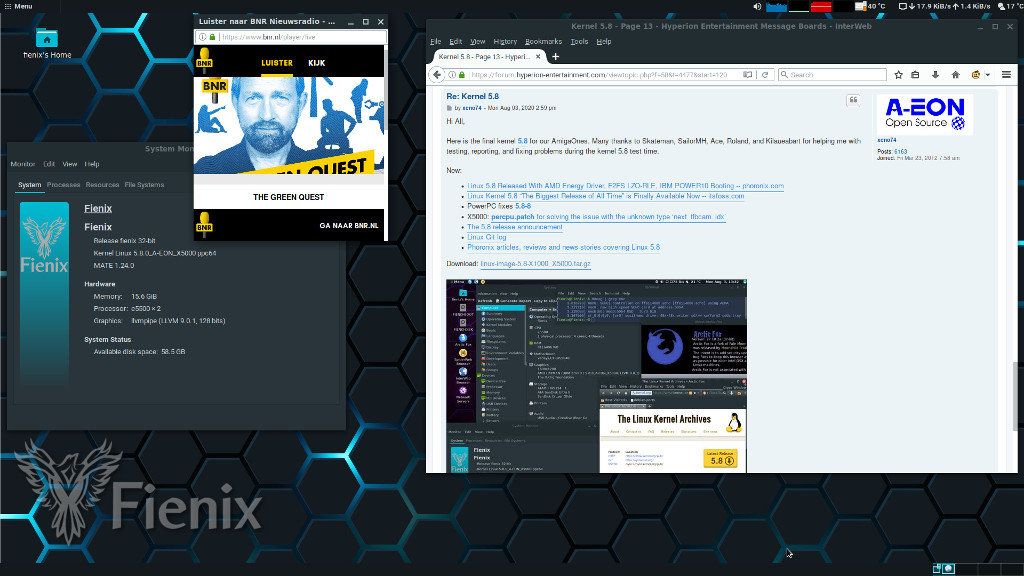Click the green padlock in InterWeb address bar
Image resolution: width=1024 pixels, height=576 pixels.
(x=462, y=74)
